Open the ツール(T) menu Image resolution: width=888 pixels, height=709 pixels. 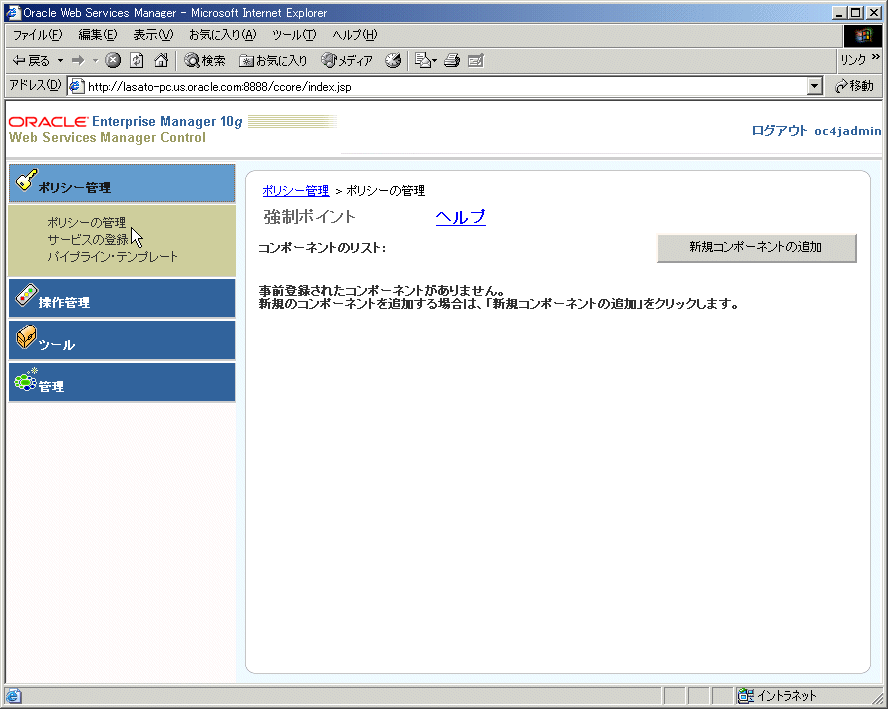(x=294, y=35)
